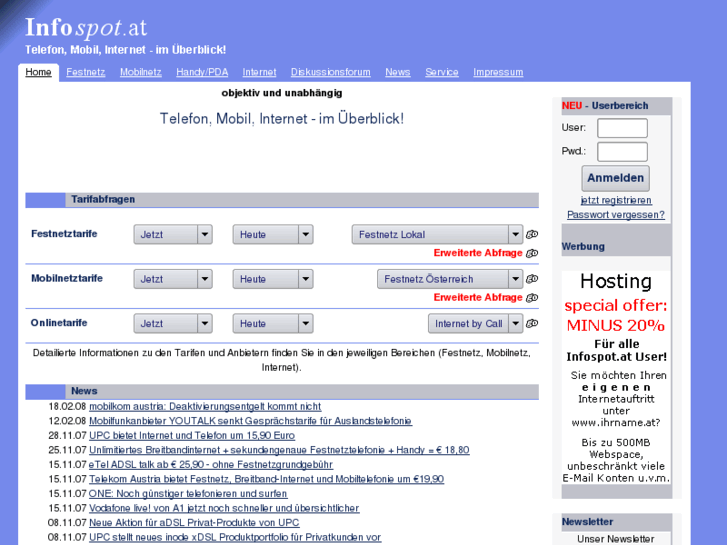The width and height of the screenshot is (727, 545).
Task: Open Neue Aktion für aDSL Privat-Produkte news
Action: [194, 523]
